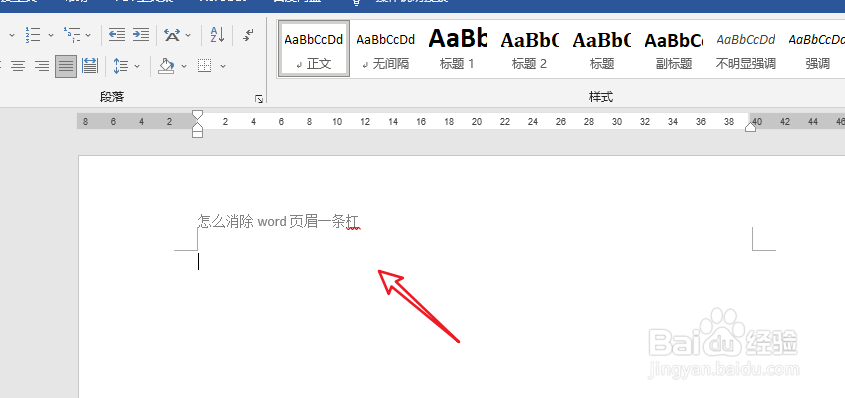Click 段落 group label
The height and width of the screenshot is (398, 845).
click(113, 97)
